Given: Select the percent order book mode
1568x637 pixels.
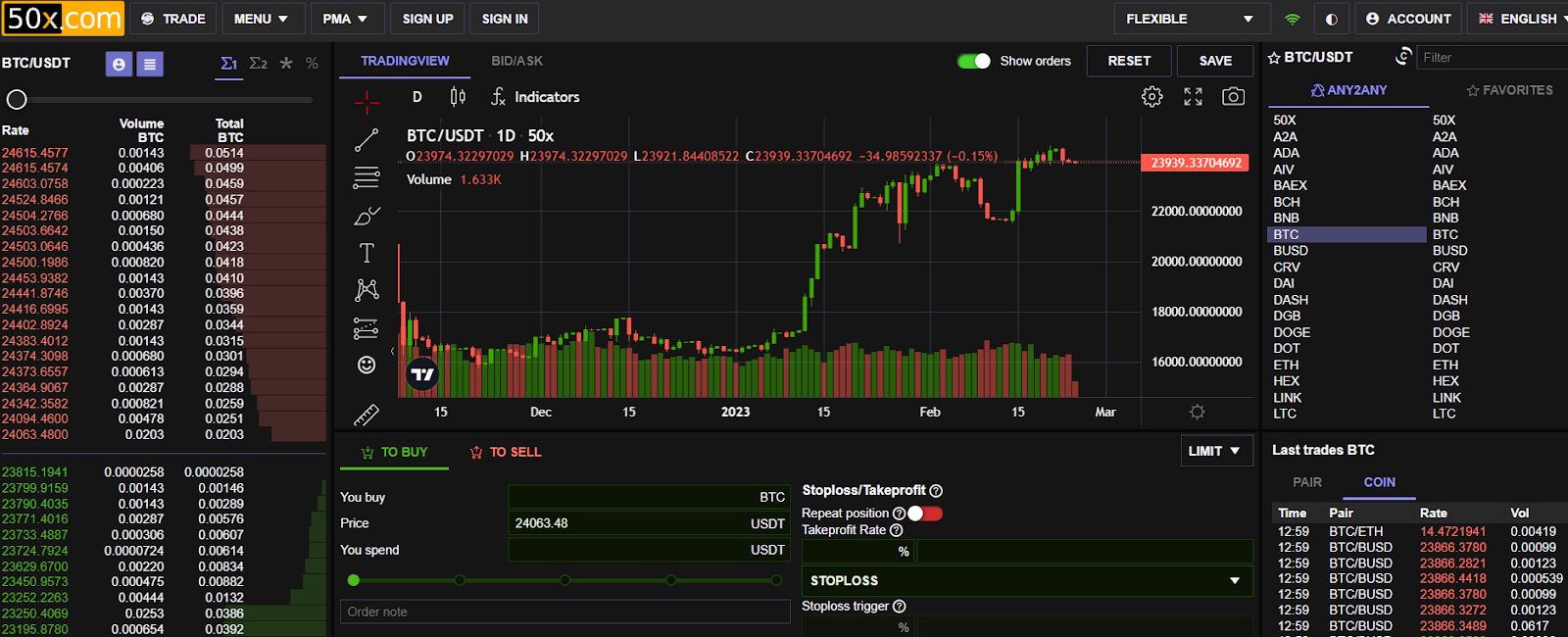Looking at the screenshot, I should (x=312, y=63).
